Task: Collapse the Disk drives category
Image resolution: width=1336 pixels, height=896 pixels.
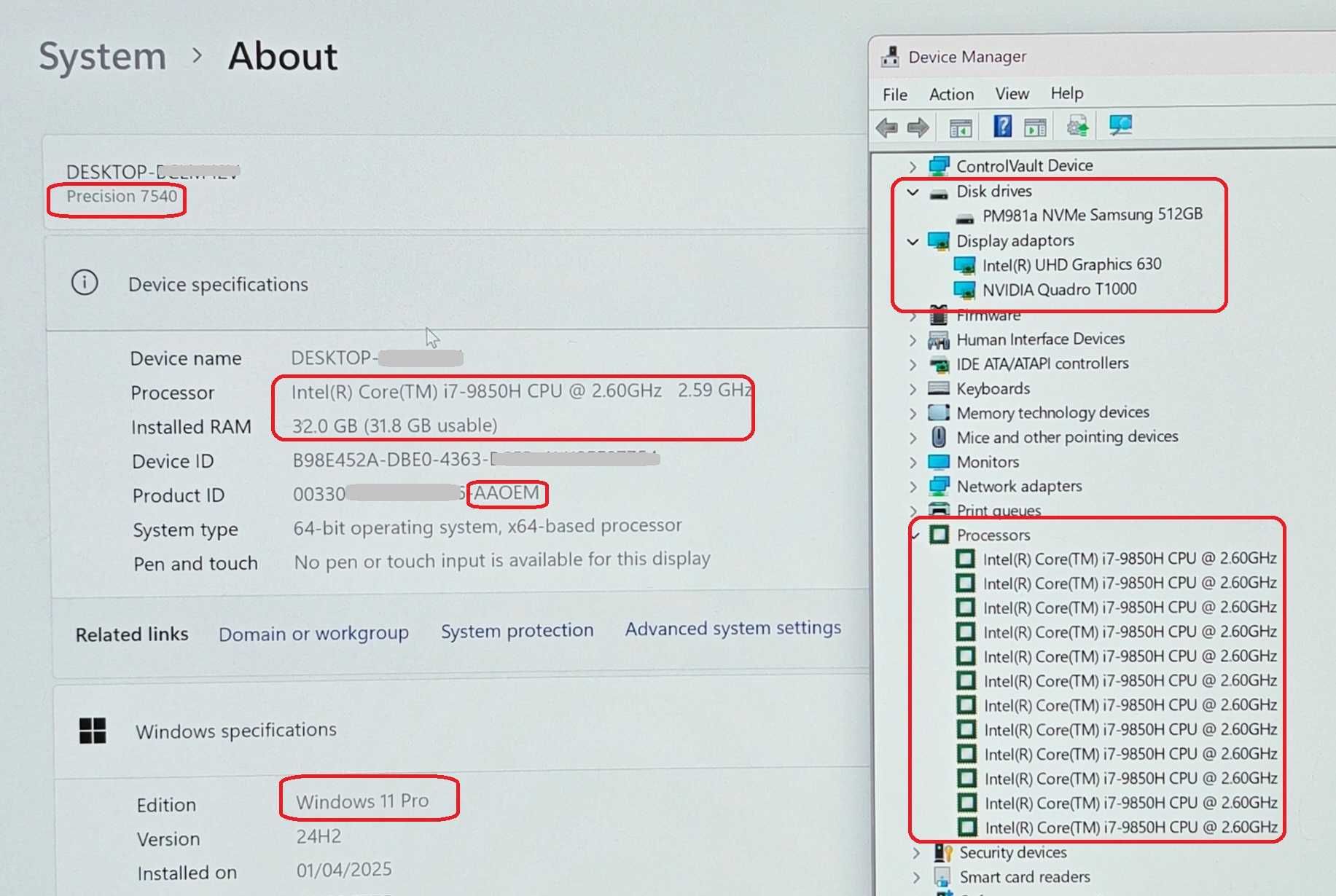Action: [x=913, y=192]
